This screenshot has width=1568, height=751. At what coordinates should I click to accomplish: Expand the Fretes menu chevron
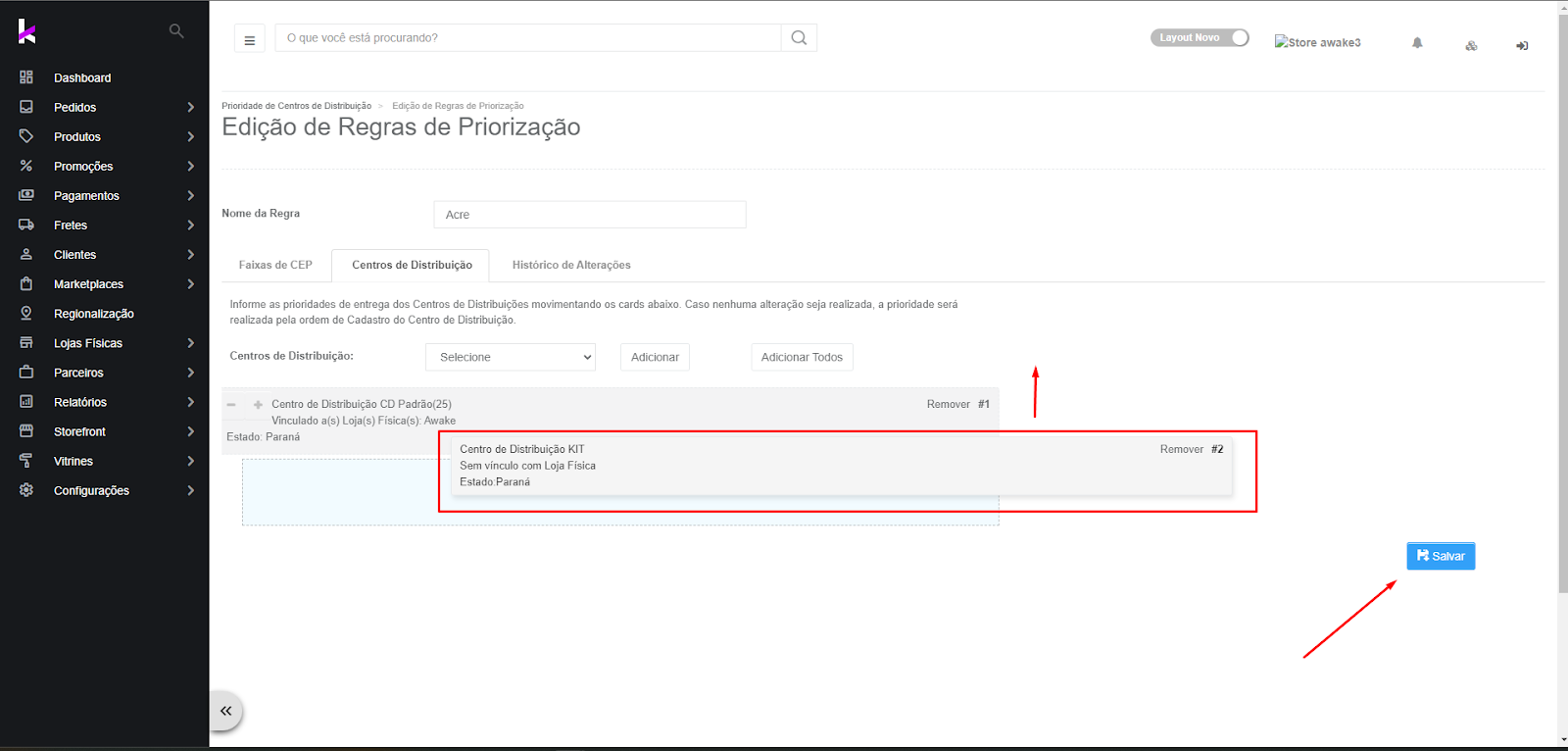191,225
